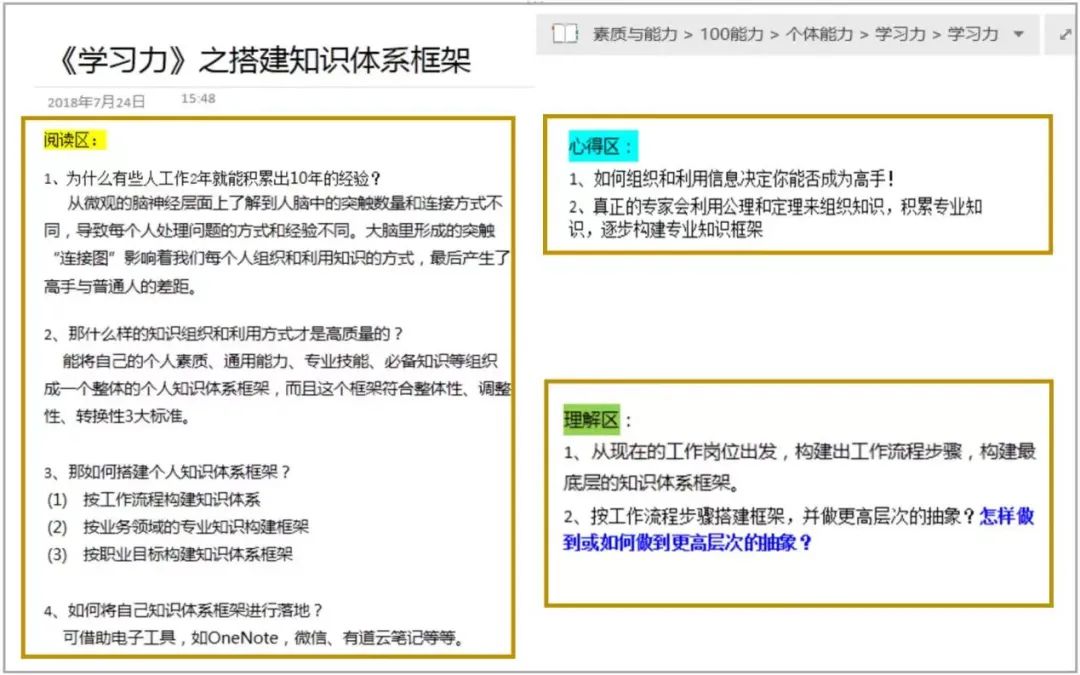Click the list item (3) 按职业目标构建知识体系框架
This screenshot has width=1080, height=675.
point(169,554)
